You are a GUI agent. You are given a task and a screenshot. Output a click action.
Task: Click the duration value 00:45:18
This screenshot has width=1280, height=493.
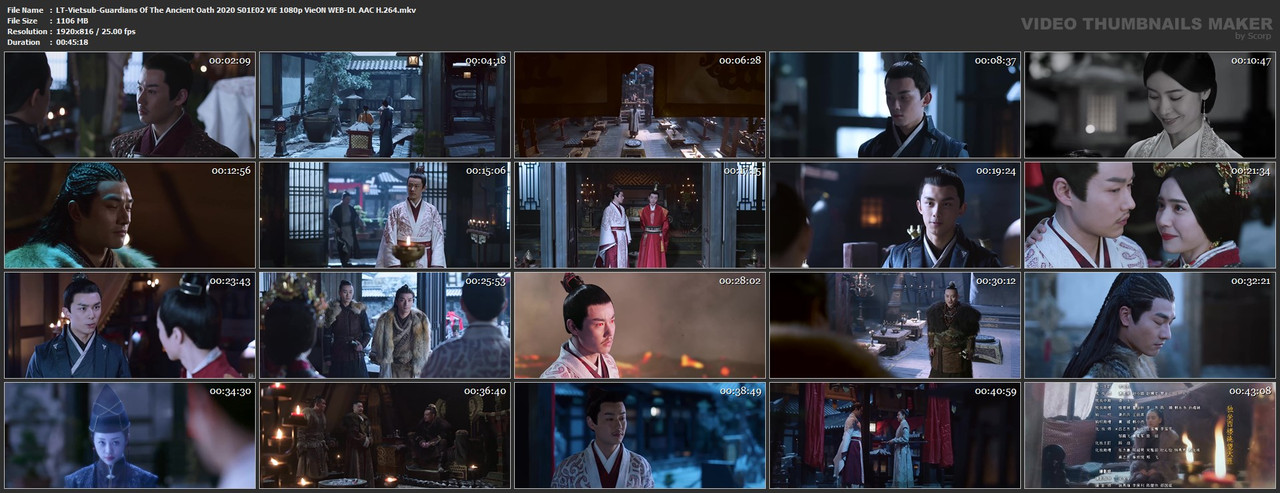(x=72, y=42)
